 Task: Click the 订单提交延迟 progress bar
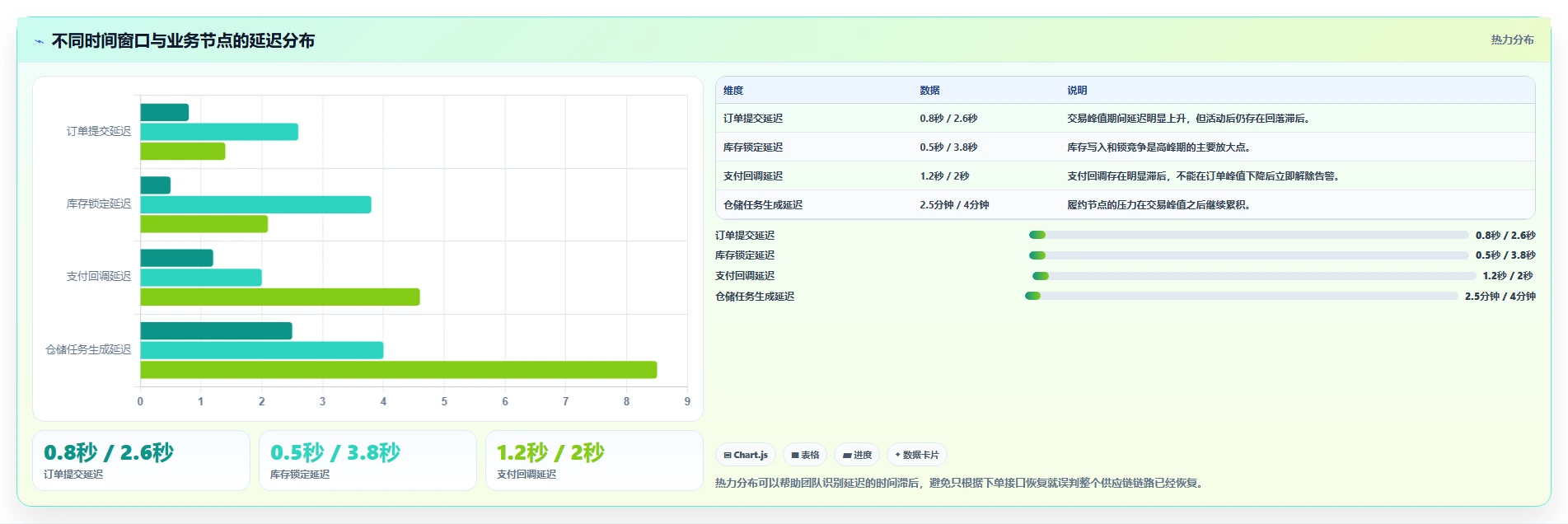1248,235
